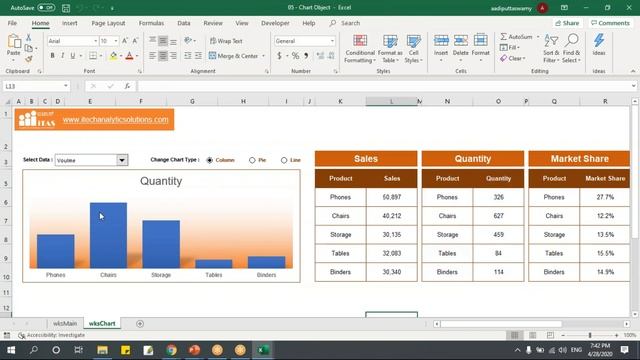Click the Center align icon
The image size is (640, 360).
click(x=163, y=56)
